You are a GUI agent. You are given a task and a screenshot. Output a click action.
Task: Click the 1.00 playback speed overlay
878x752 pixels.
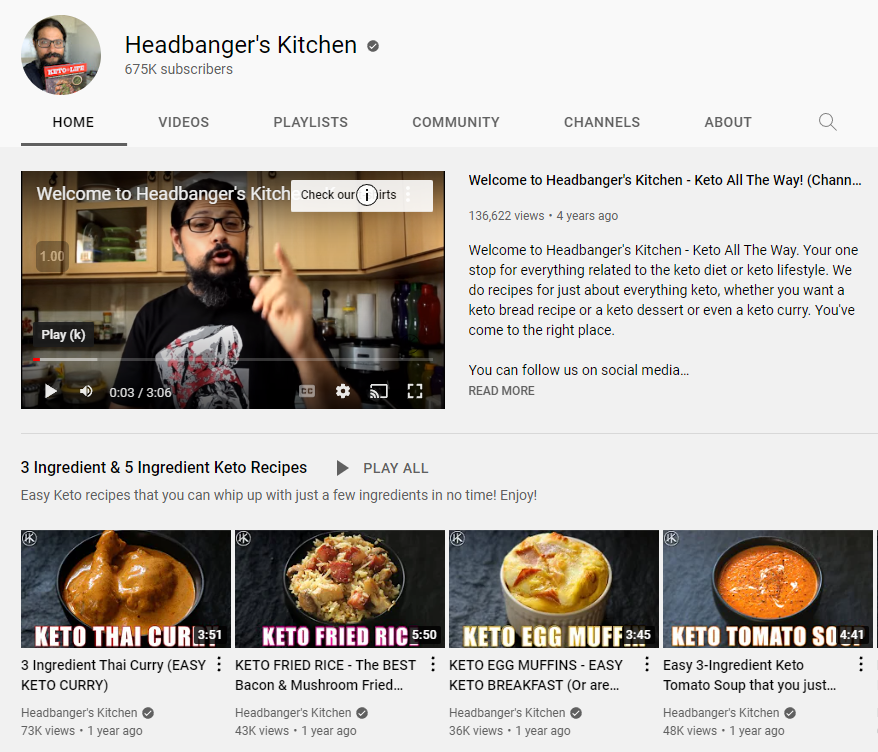[52, 256]
